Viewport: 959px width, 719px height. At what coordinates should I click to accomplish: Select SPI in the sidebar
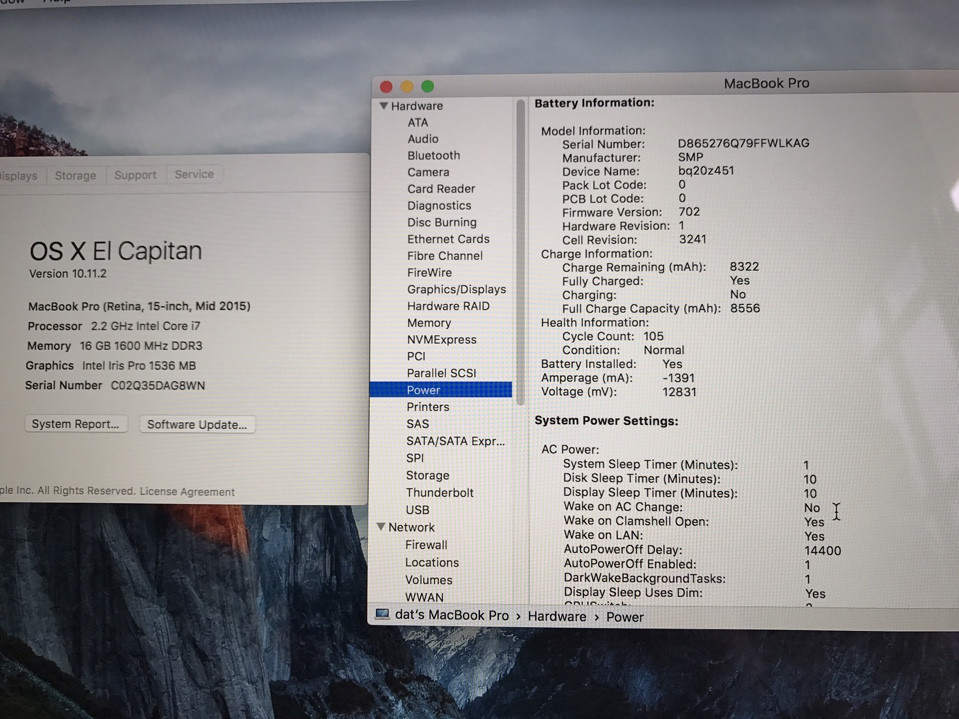point(415,458)
